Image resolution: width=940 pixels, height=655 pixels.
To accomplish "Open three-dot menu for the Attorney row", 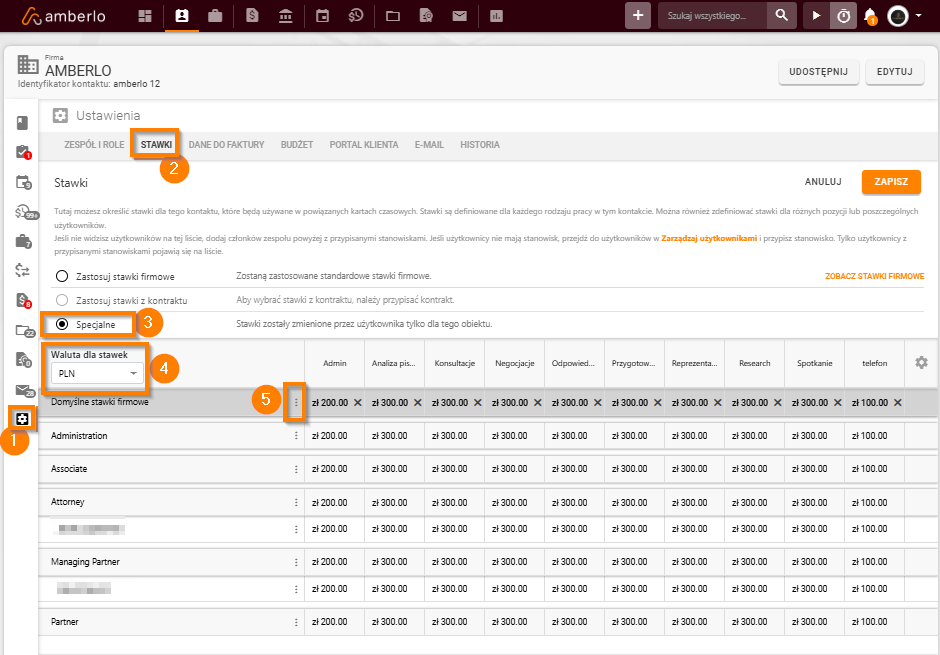I will tap(296, 502).
